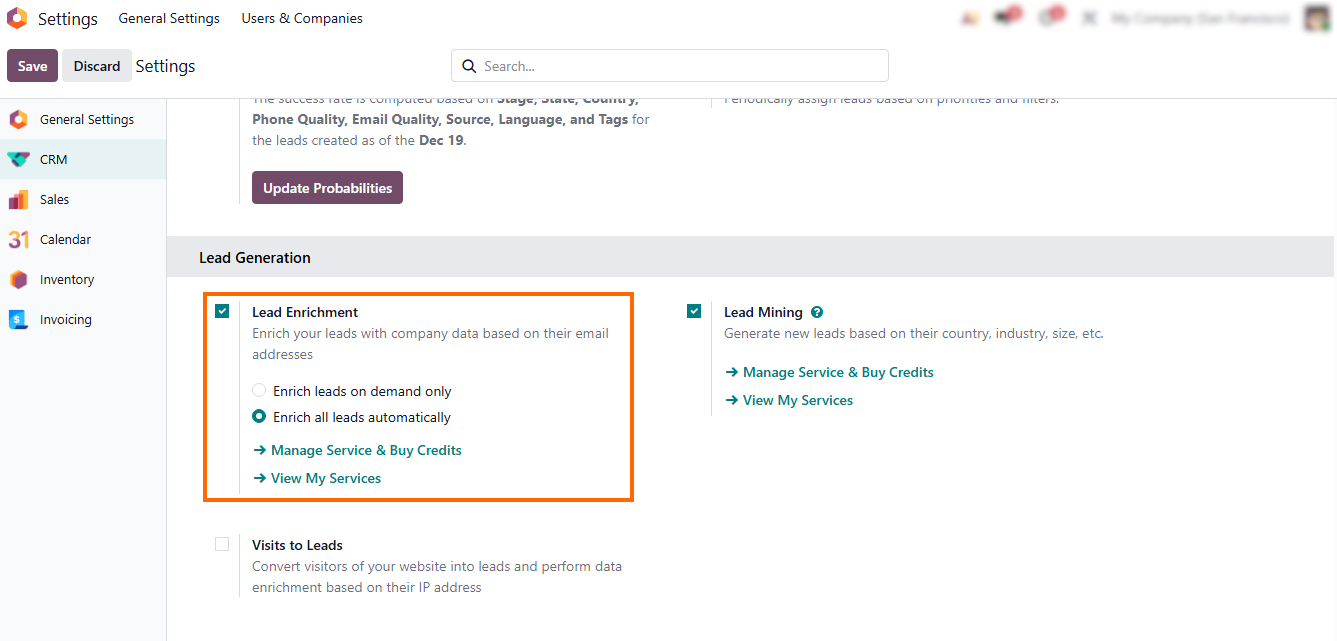Screen dimensions: 1337x641
Task: Open Lead Mining's Manage Service & Buy Credits link
Action: click(829, 372)
